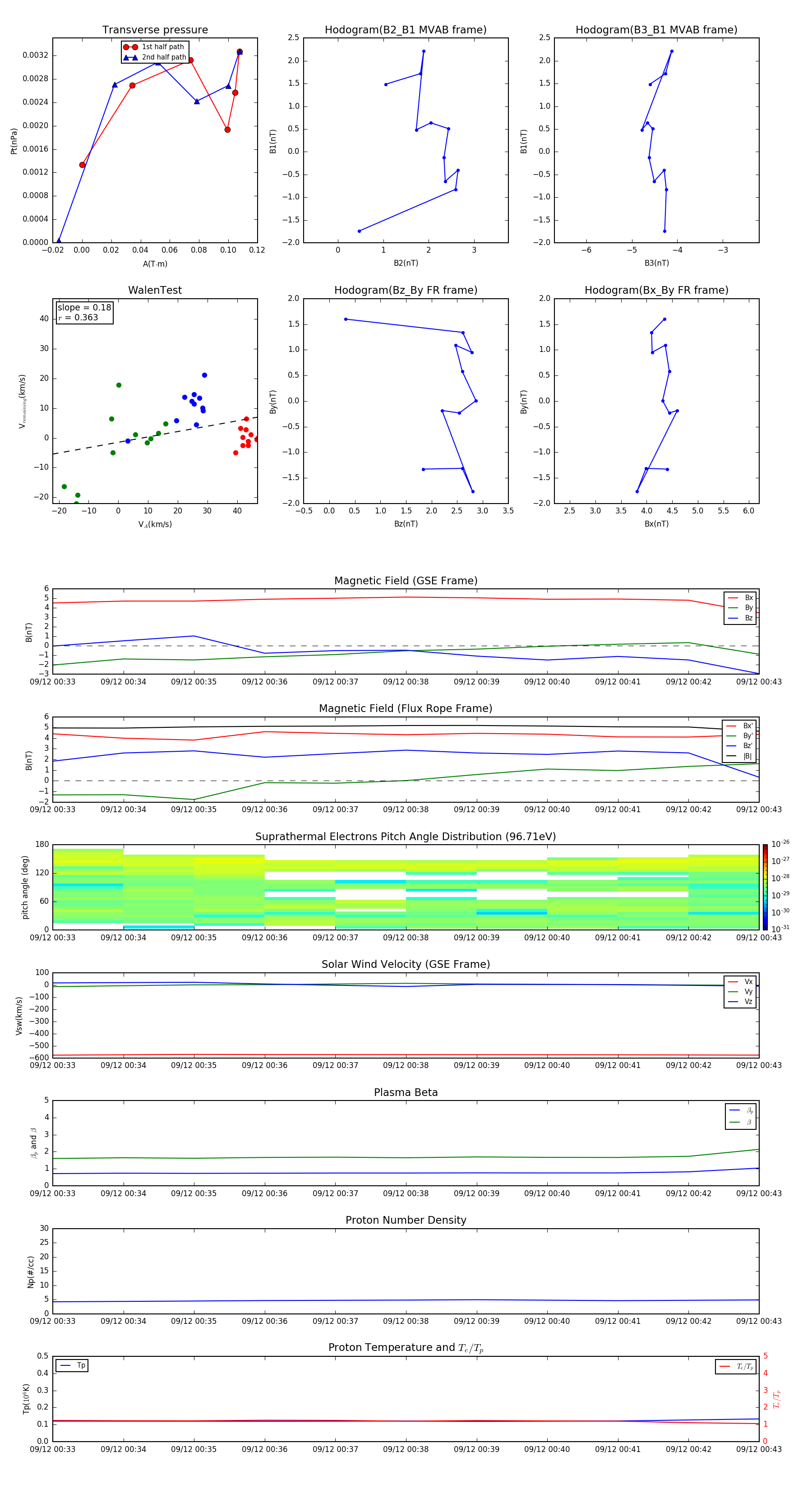Image resolution: width=812 pixels, height=1489 pixels.
Task: Select the "Magnetic Field (Flux Rope Frame)" title
Action: [x=406, y=709]
